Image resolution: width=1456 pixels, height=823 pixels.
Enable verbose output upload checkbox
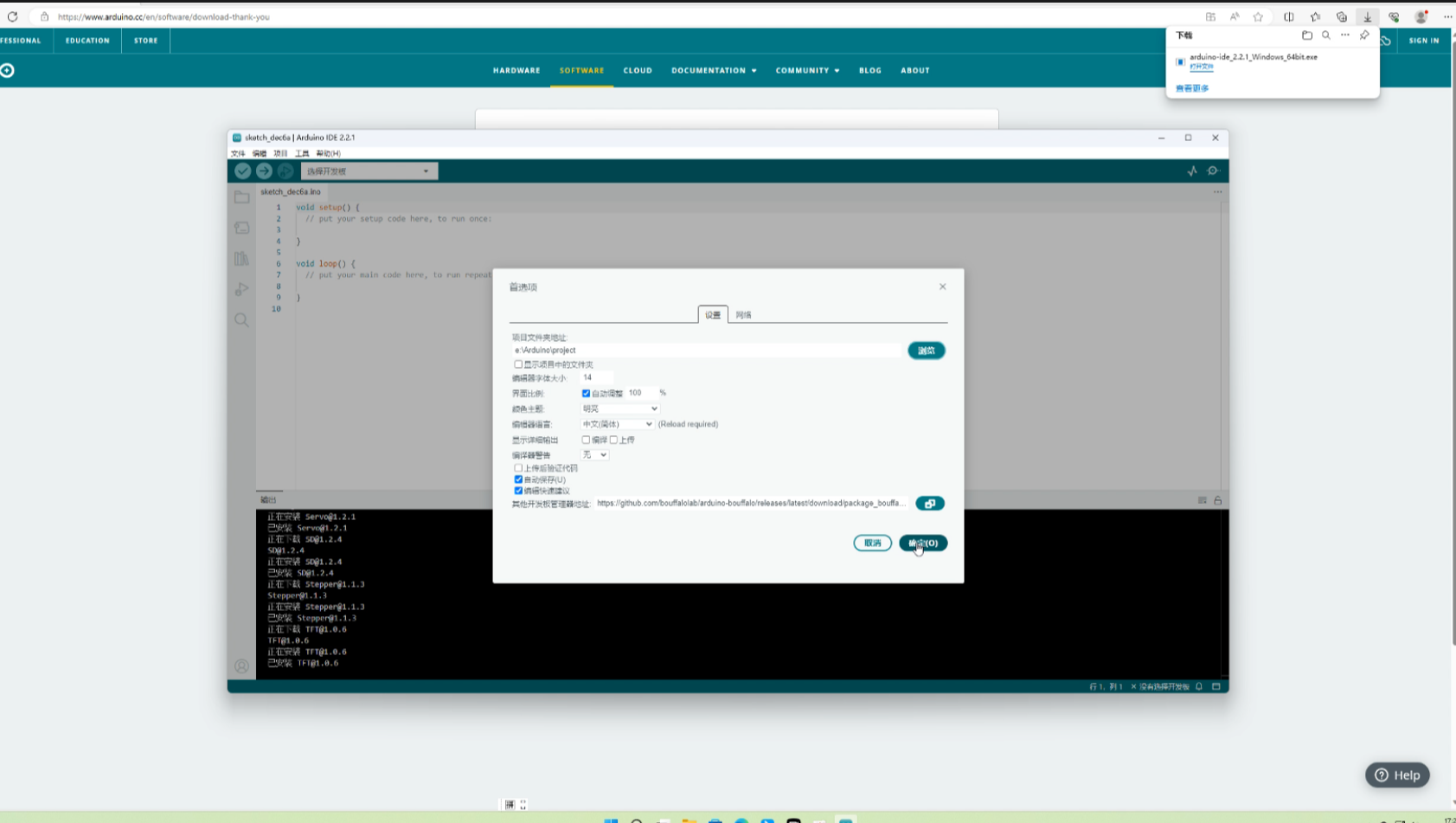click(613, 440)
